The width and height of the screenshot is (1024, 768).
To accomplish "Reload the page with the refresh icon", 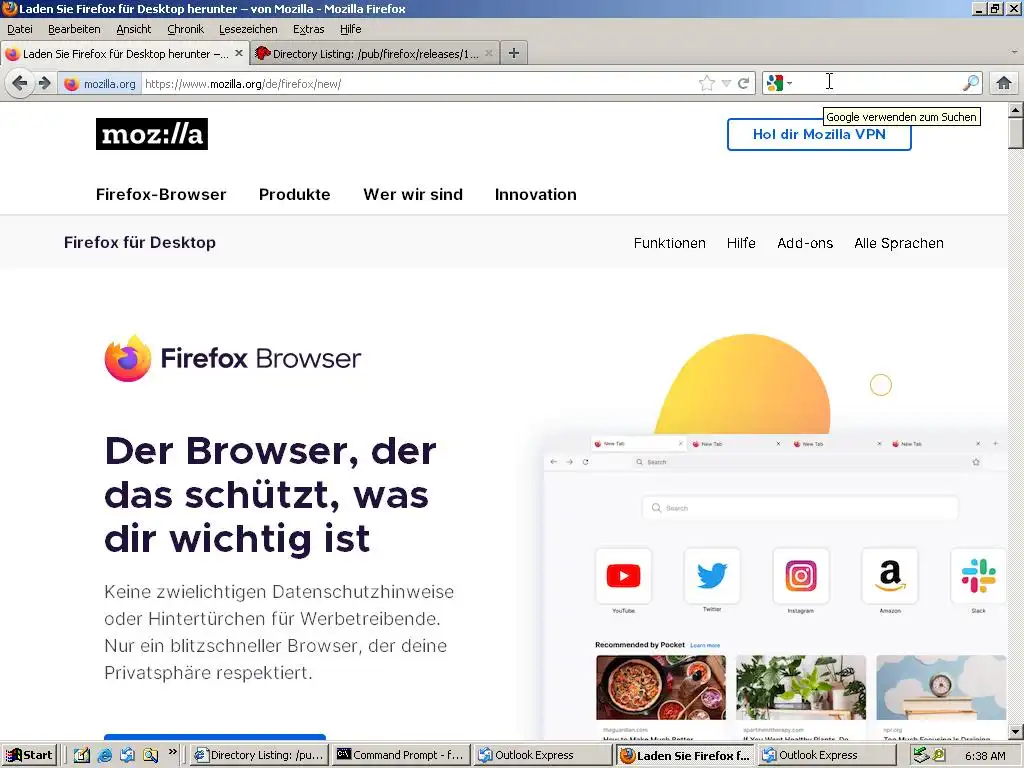I will click(743, 84).
